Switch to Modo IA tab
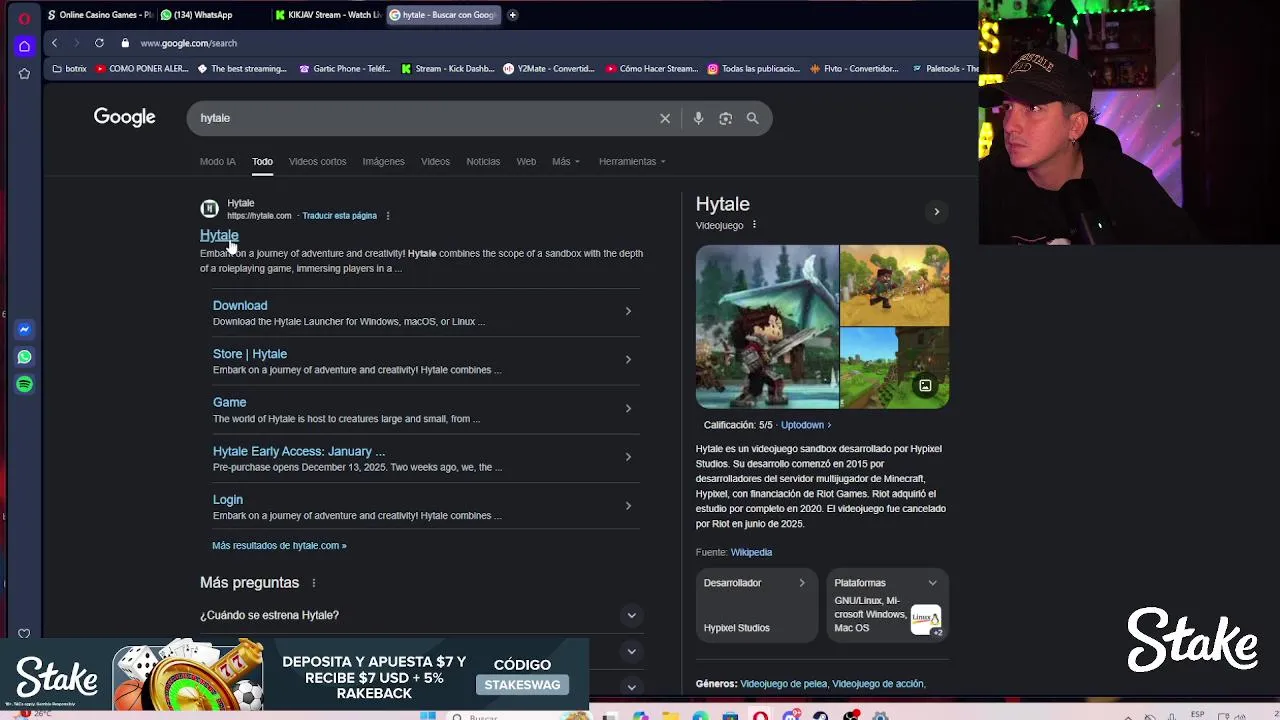1280x720 pixels. pyautogui.click(x=217, y=161)
